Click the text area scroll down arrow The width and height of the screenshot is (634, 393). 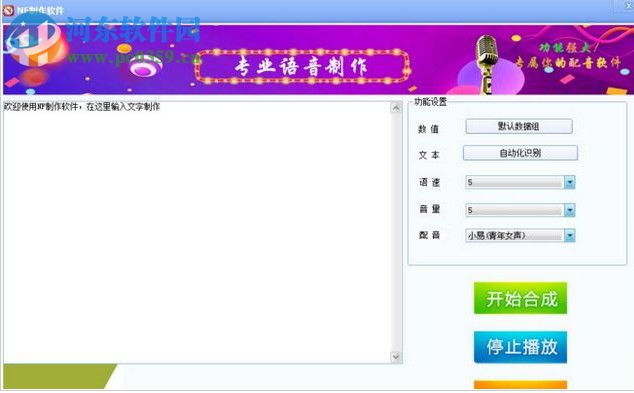point(396,357)
